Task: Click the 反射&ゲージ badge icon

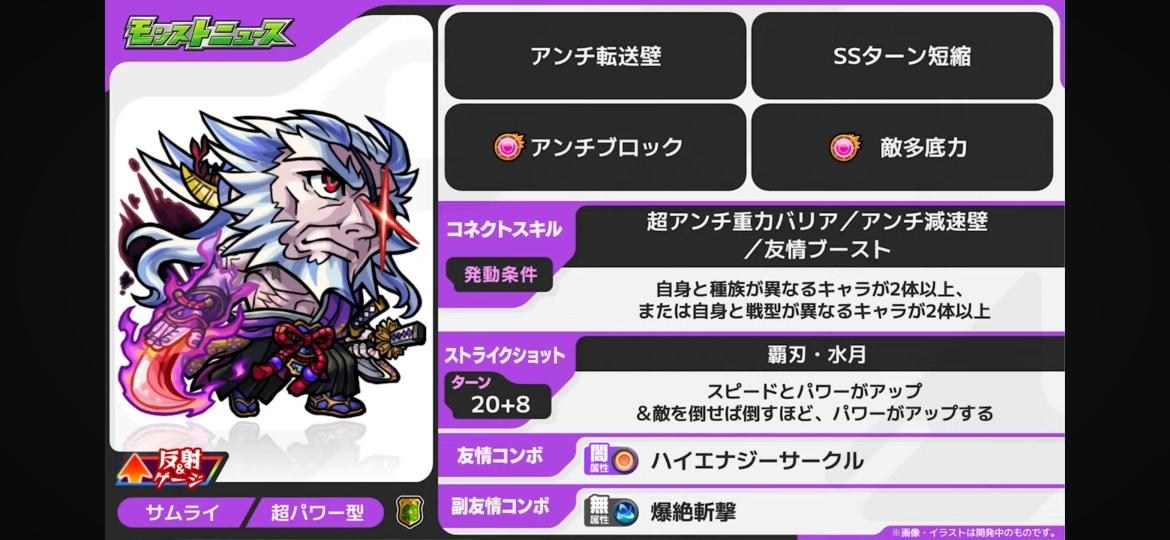Action: (x=172, y=468)
